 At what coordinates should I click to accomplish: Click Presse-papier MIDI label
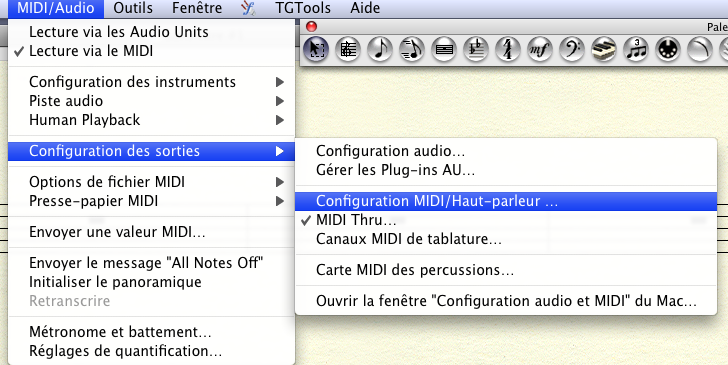click(93, 201)
